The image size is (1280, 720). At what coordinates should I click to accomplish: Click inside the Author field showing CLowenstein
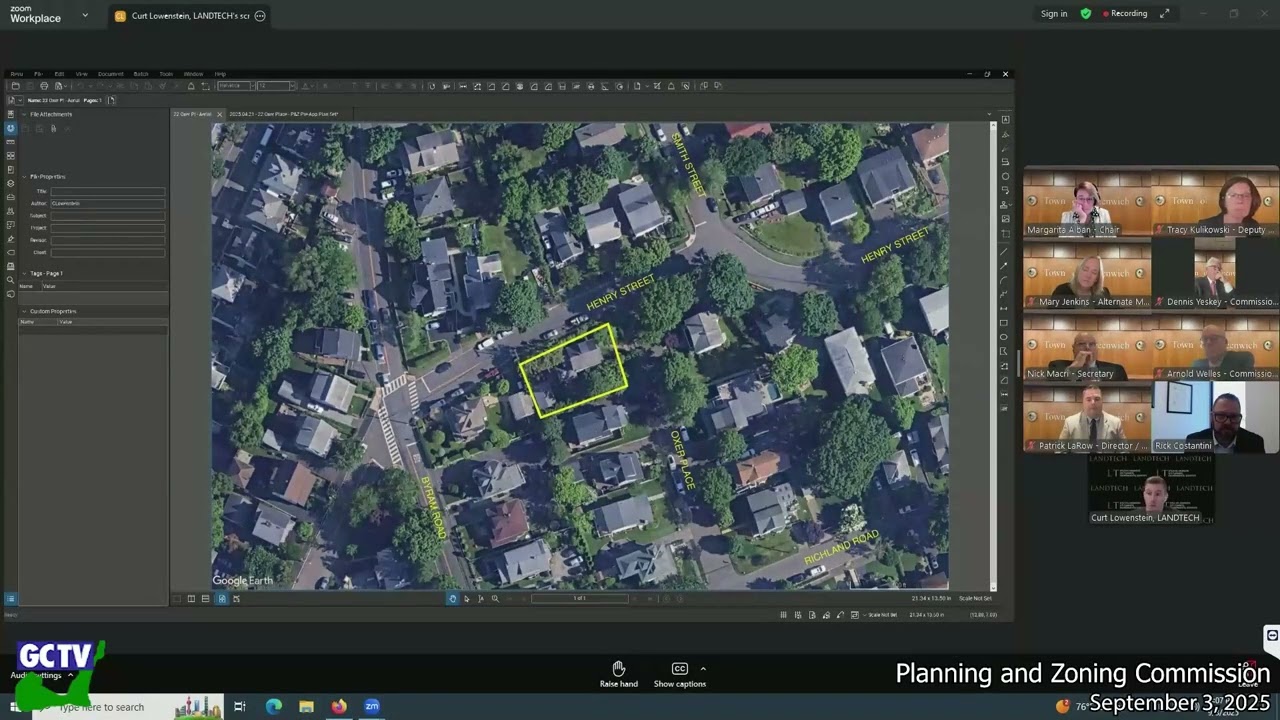pos(107,203)
